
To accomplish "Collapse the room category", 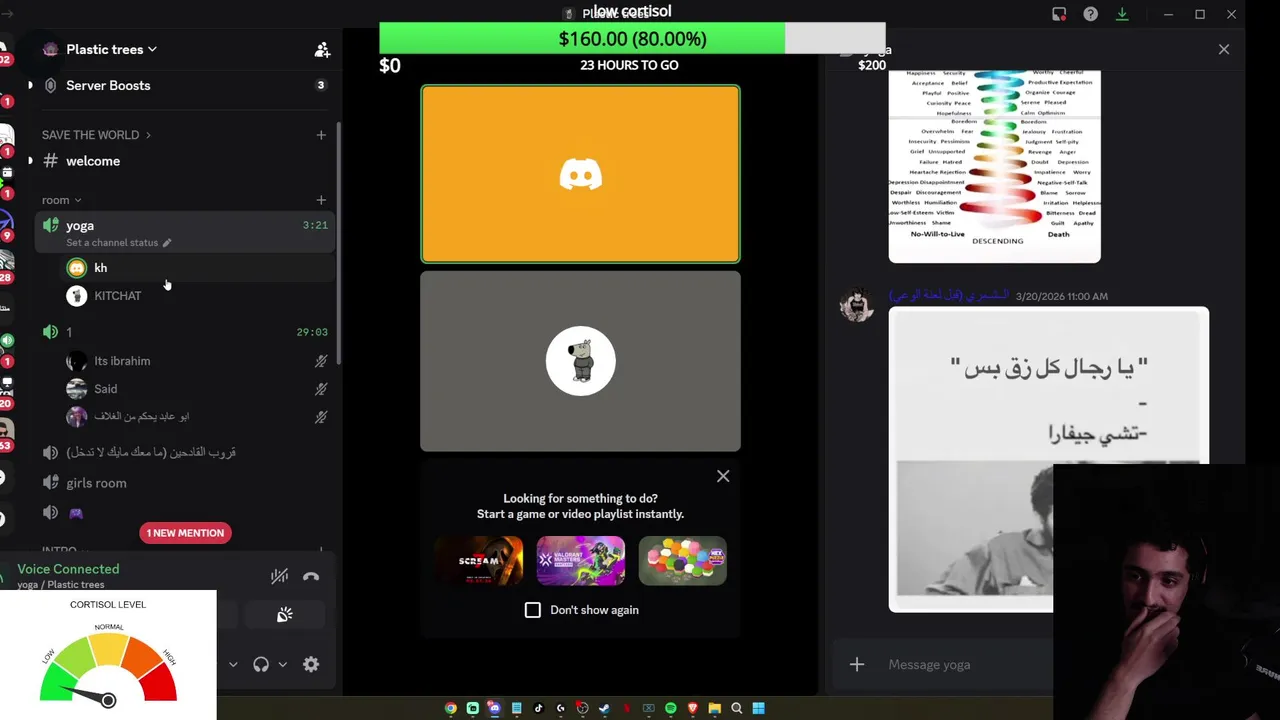I will coord(61,200).
